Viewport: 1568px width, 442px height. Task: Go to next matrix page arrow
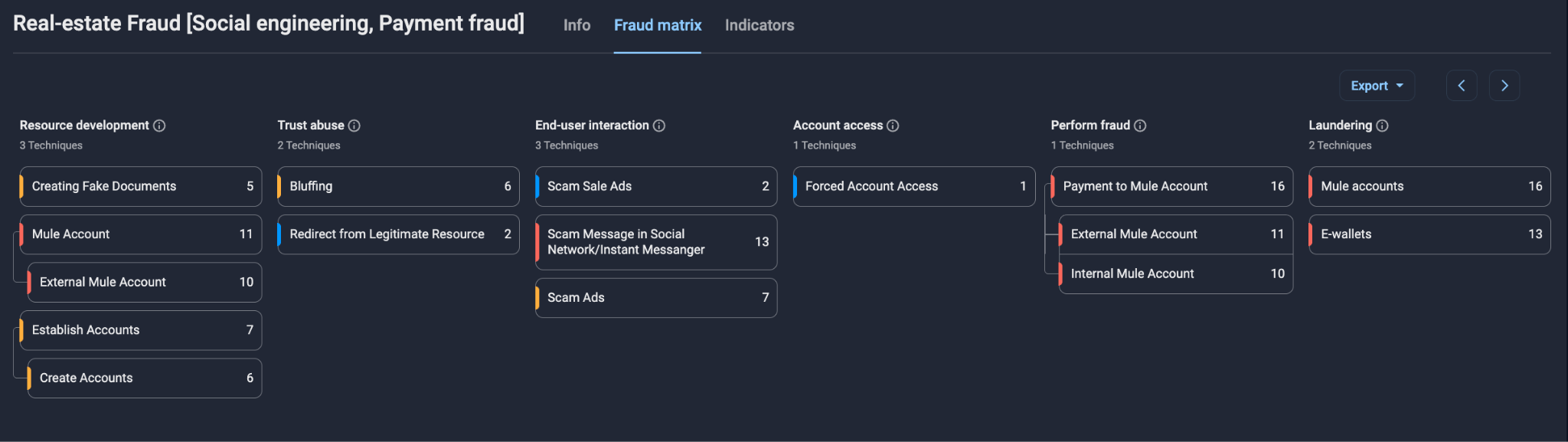(1504, 86)
